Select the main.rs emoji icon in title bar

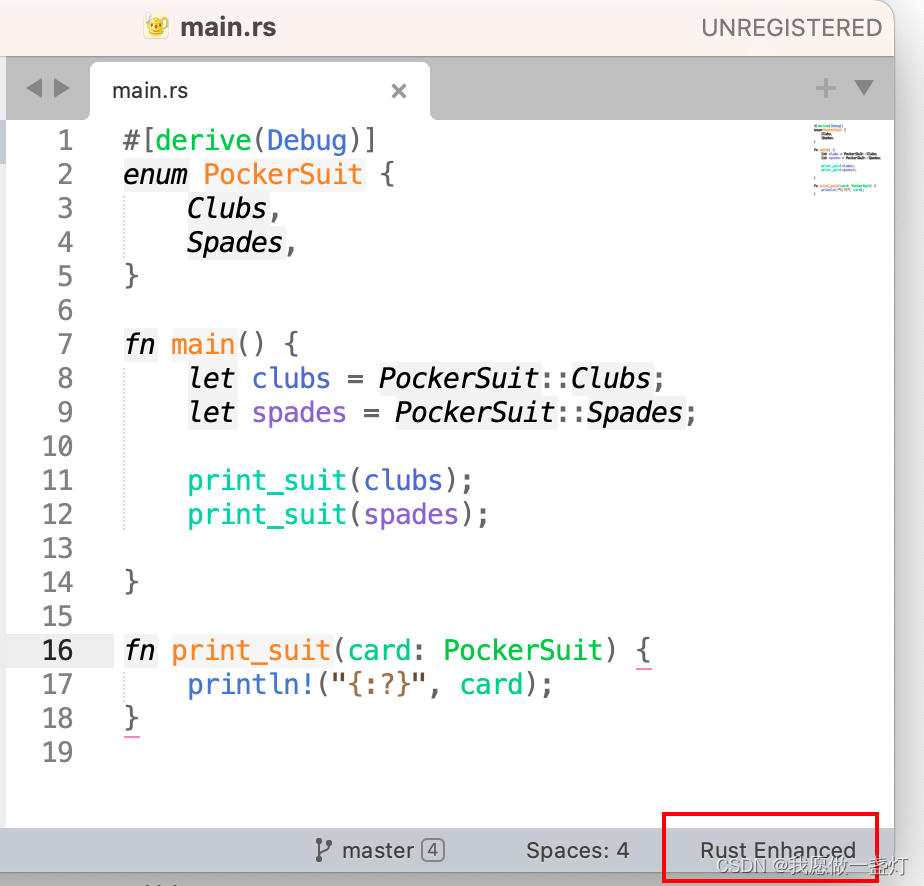tap(156, 27)
